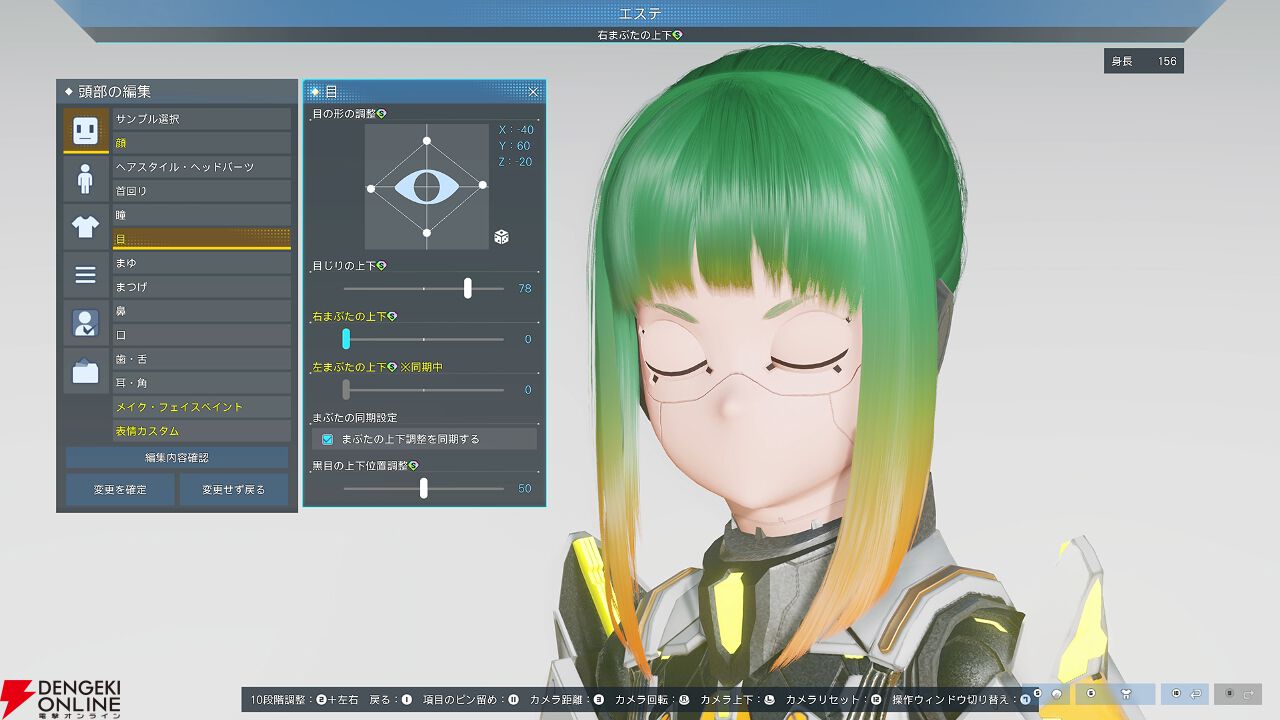Choose the 瞳 menu item
This screenshot has height=720, width=1280.
(201, 215)
